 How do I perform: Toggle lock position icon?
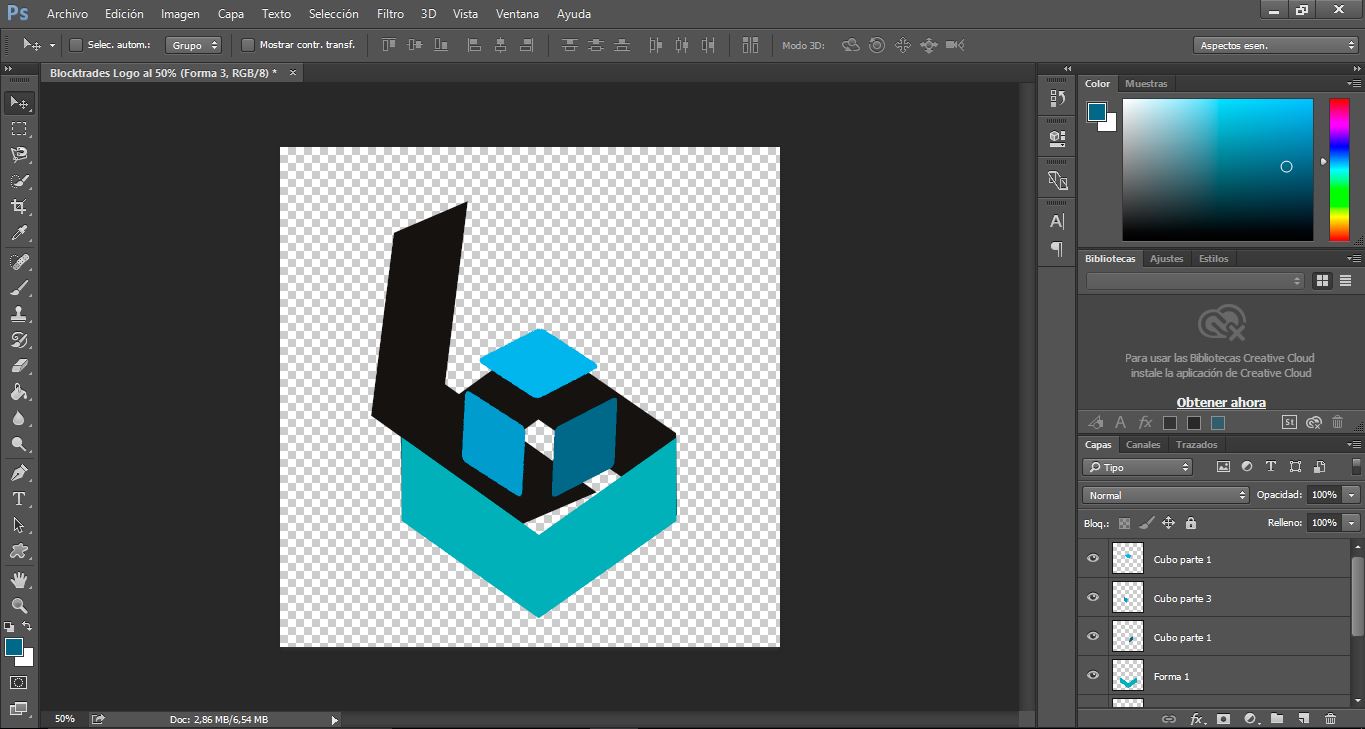coord(1168,523)
